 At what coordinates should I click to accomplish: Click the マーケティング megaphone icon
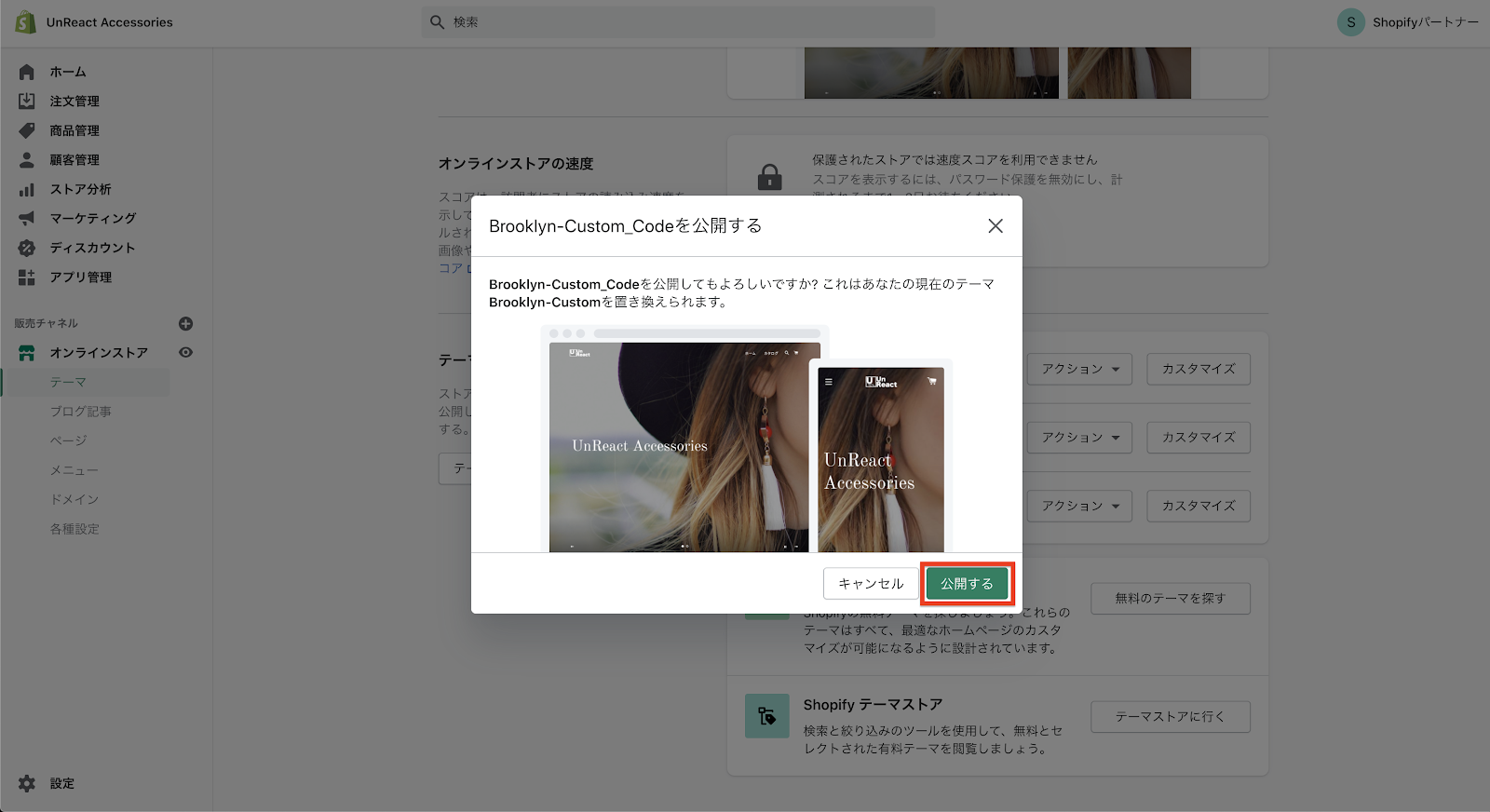[27, 218]
